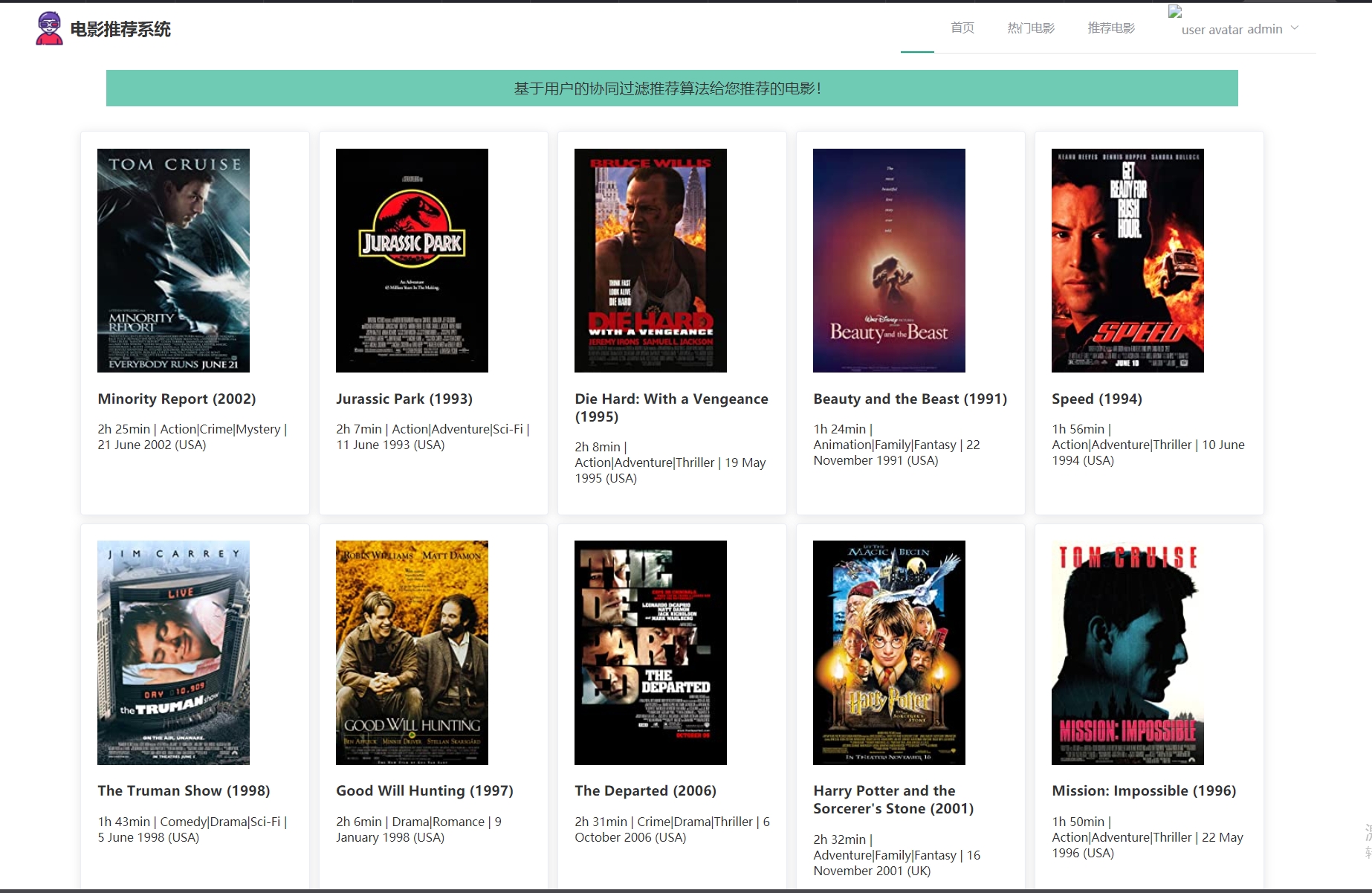Click the title Harry Potter and the Sorcerer's Stone
1372x893 pixels.
pyautogui.click(x=893, y=800)
